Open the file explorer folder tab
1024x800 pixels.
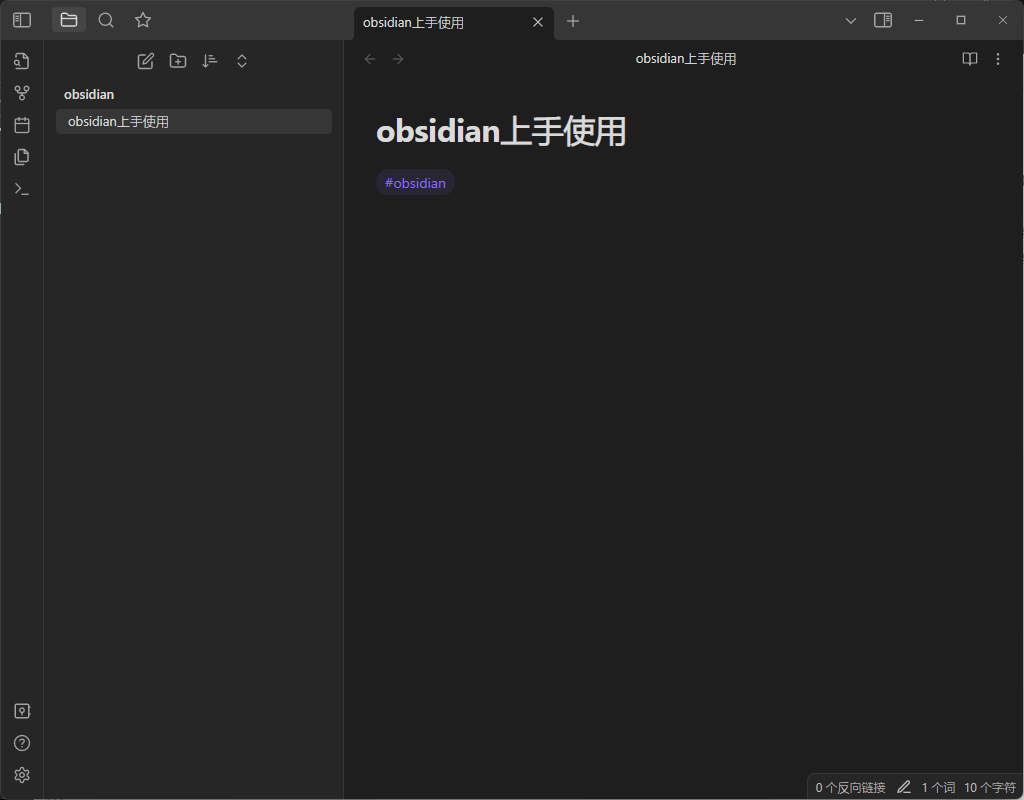click(x=69, y=20)
